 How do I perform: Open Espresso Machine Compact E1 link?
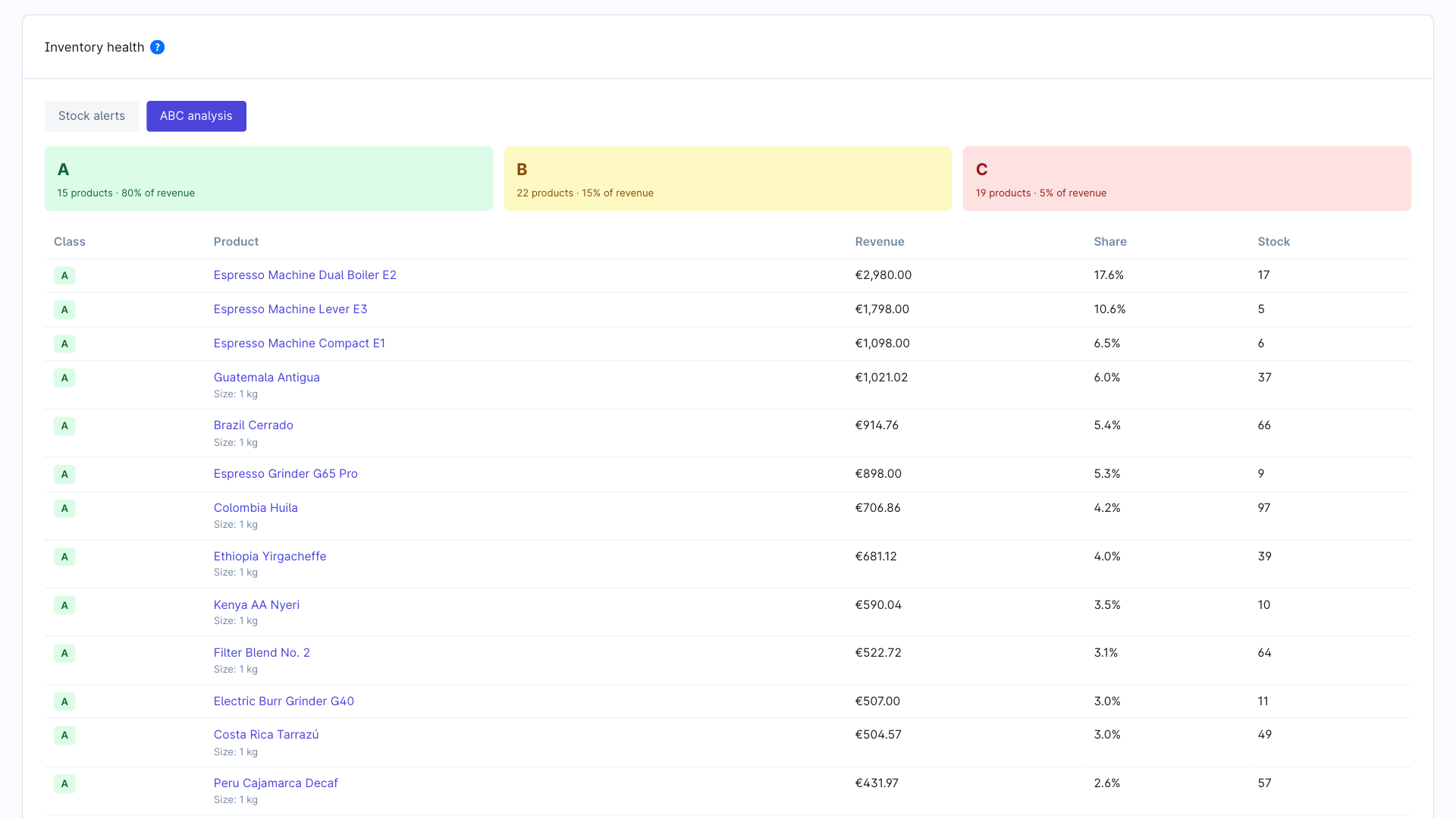click(300, 344)
